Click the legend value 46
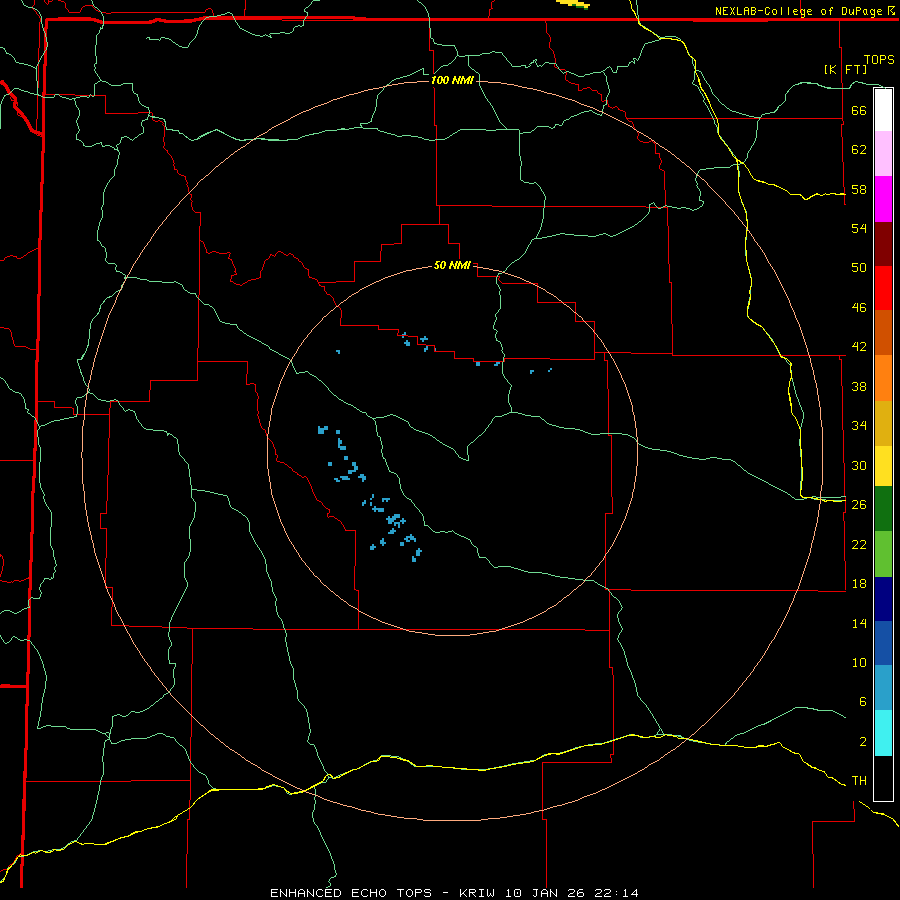 [859, 308]
